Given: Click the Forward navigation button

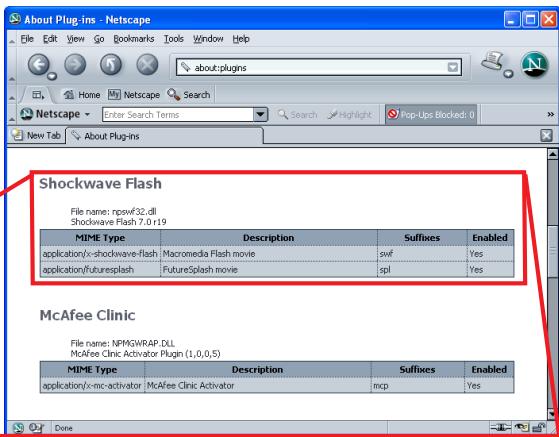Looking at the screenshot, I should coord(75,65).
